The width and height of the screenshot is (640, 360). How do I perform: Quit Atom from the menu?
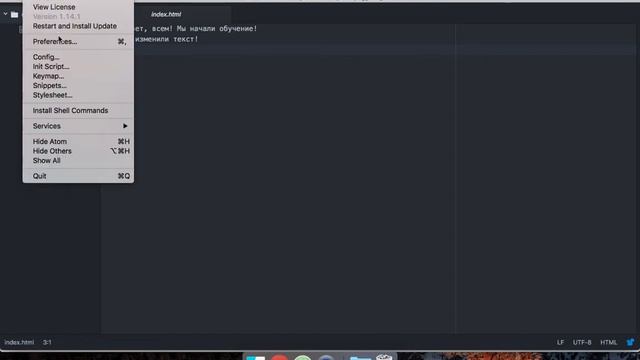click(78, 176)
